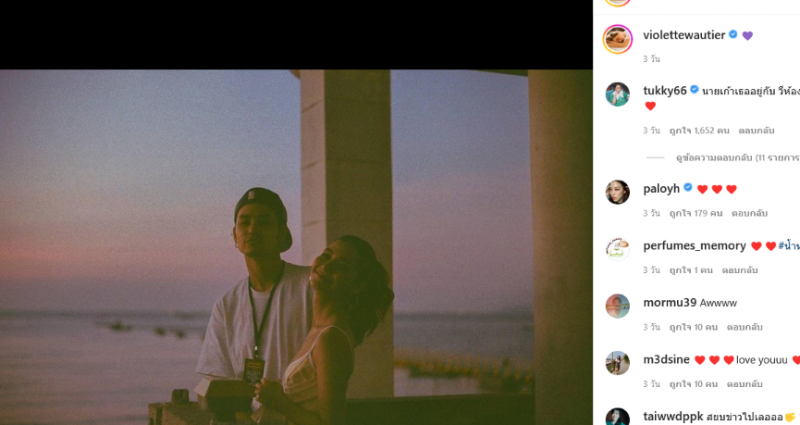The image size is (800, 425).
Task: Open taiwwdppk profile avatar
Action: click(x=617, y=417)
